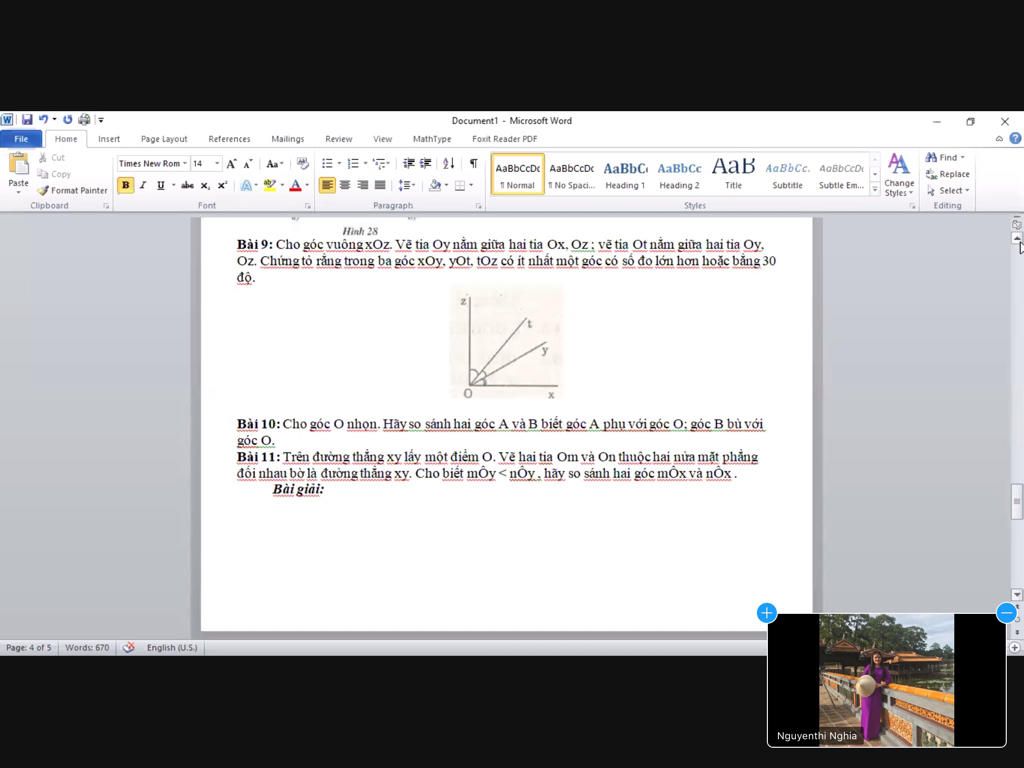The width and height of the screenshot is (1024, 768).
Task: Align text to the right
Action: click(362, 185)
